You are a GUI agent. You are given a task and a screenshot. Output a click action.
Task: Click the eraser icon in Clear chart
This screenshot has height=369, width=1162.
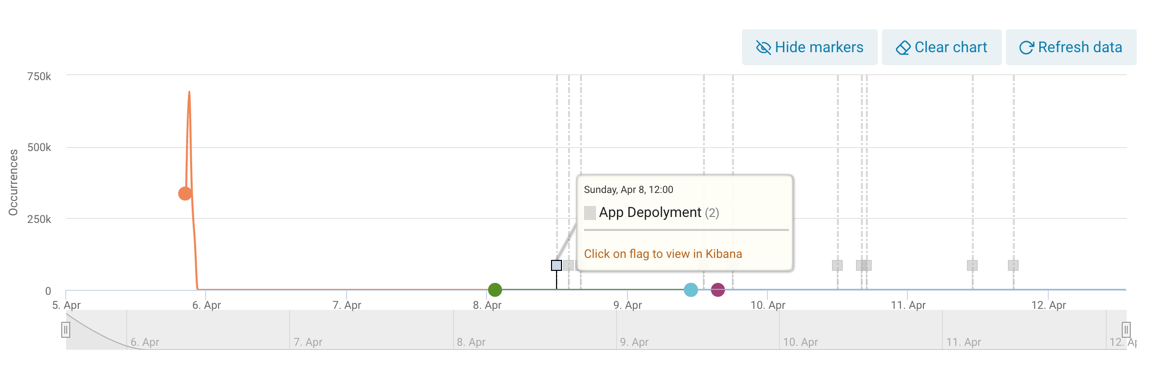pyautogui.click(x=902, y=47)
